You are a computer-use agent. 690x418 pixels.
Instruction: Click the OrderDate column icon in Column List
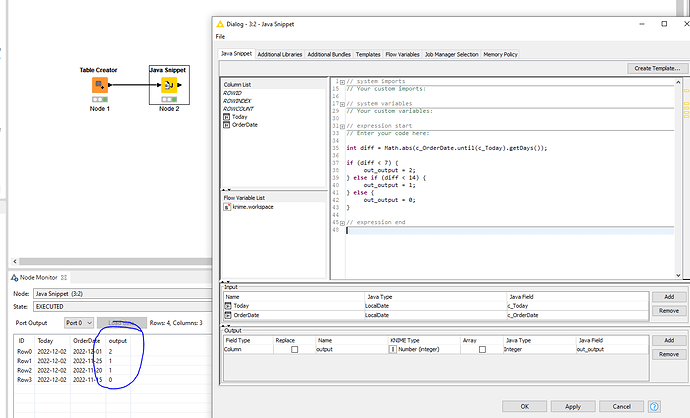click(x=227, y=125)
